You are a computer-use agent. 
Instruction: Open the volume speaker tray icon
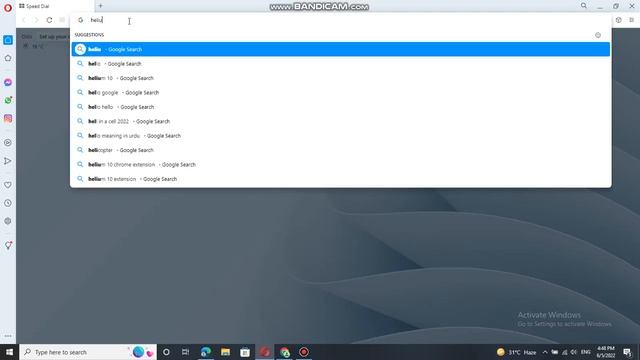click(x=574, y=352)
